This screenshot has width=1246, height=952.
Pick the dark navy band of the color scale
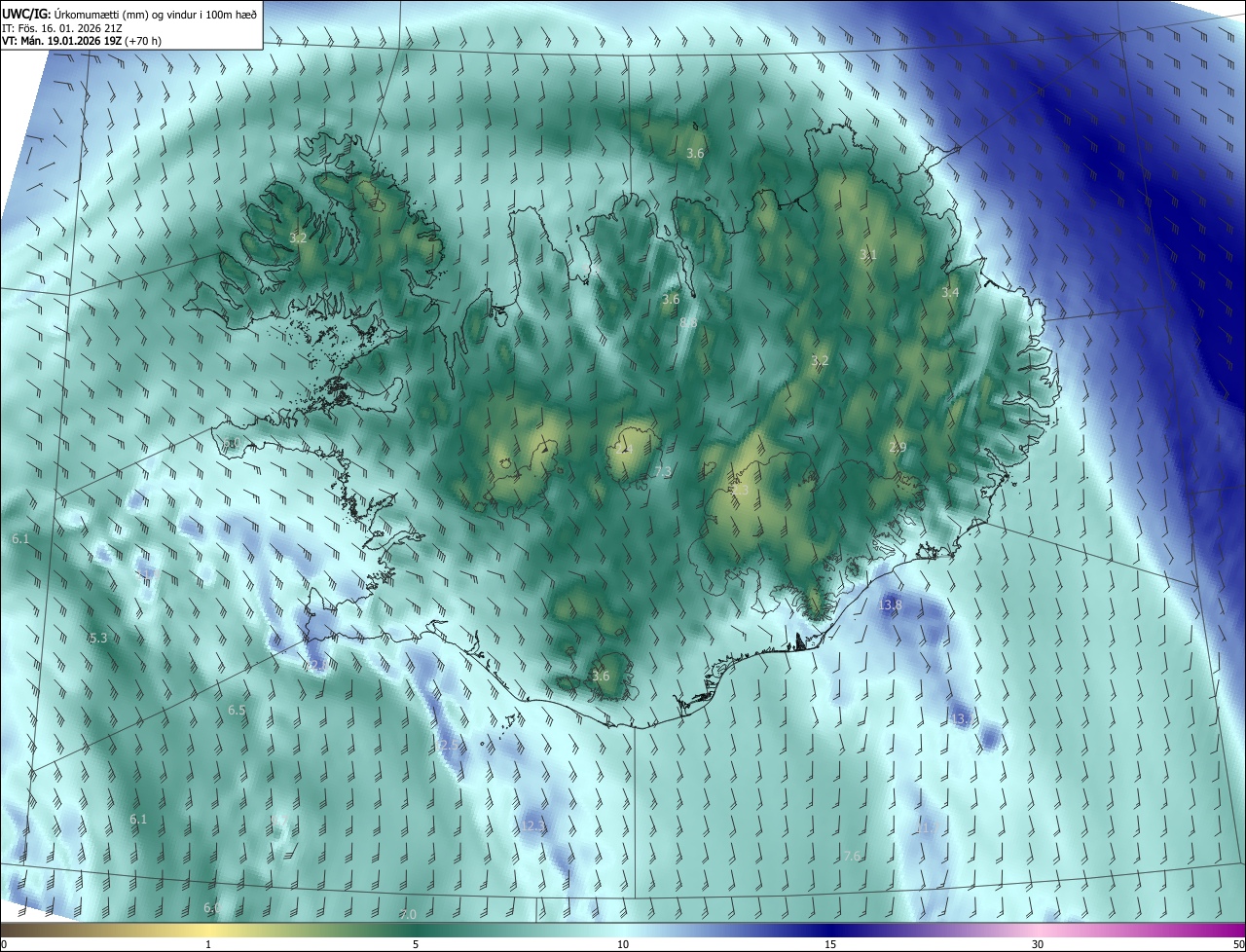pyautogui.click(x=830, y=930)
